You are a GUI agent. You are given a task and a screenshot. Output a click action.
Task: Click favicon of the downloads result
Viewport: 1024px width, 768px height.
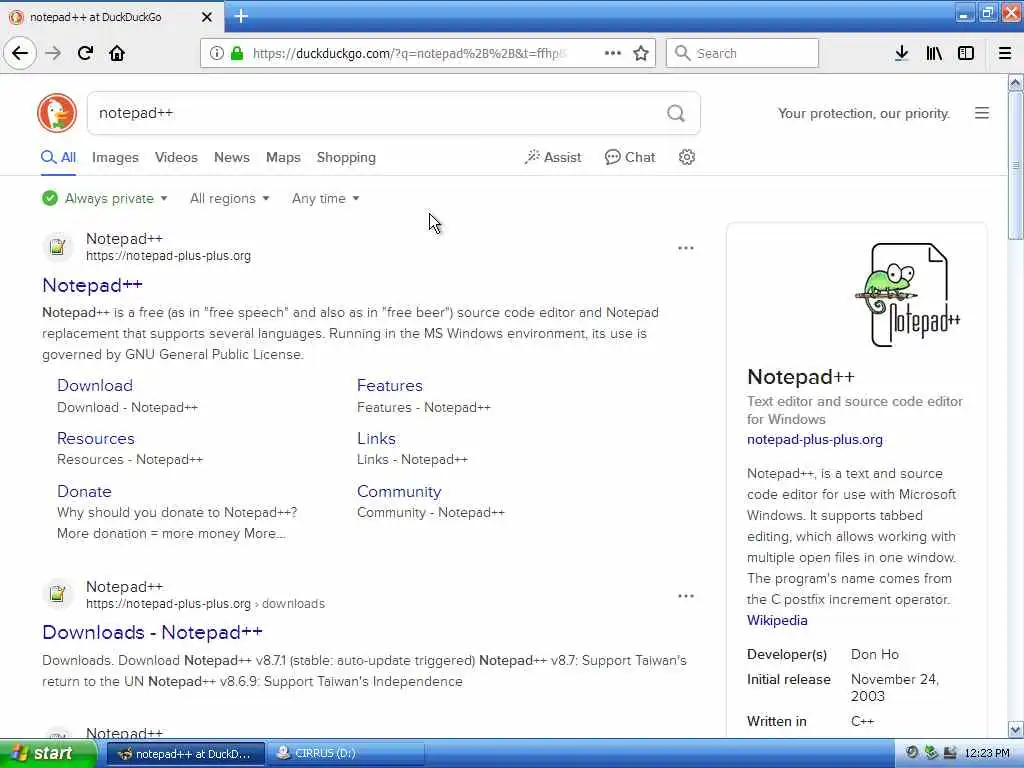tap(57, 594)
